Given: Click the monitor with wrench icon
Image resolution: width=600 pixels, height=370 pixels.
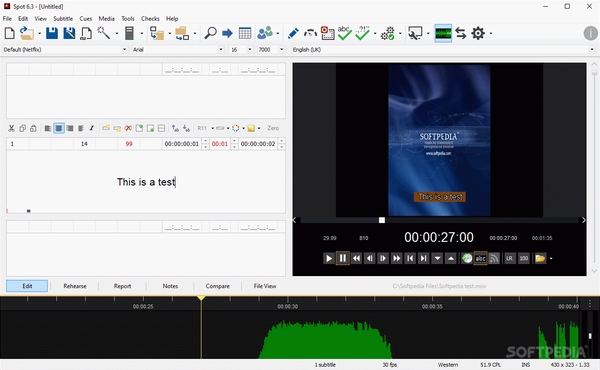Looking at the screenshot, I should [x=415, y=33].
